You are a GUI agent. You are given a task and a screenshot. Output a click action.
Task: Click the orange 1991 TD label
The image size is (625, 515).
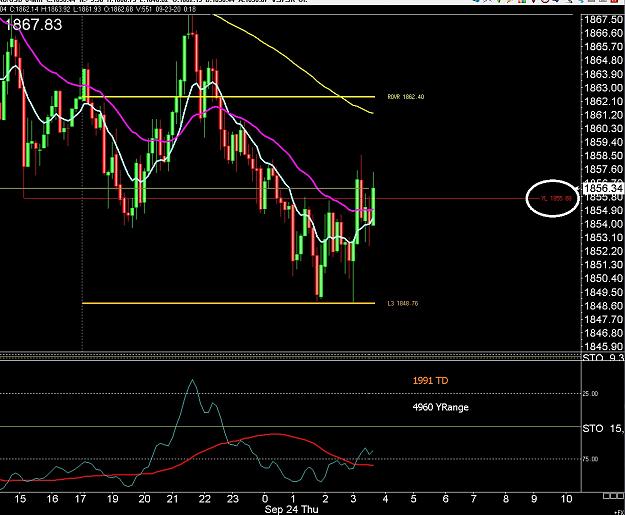tap(430, 381)
